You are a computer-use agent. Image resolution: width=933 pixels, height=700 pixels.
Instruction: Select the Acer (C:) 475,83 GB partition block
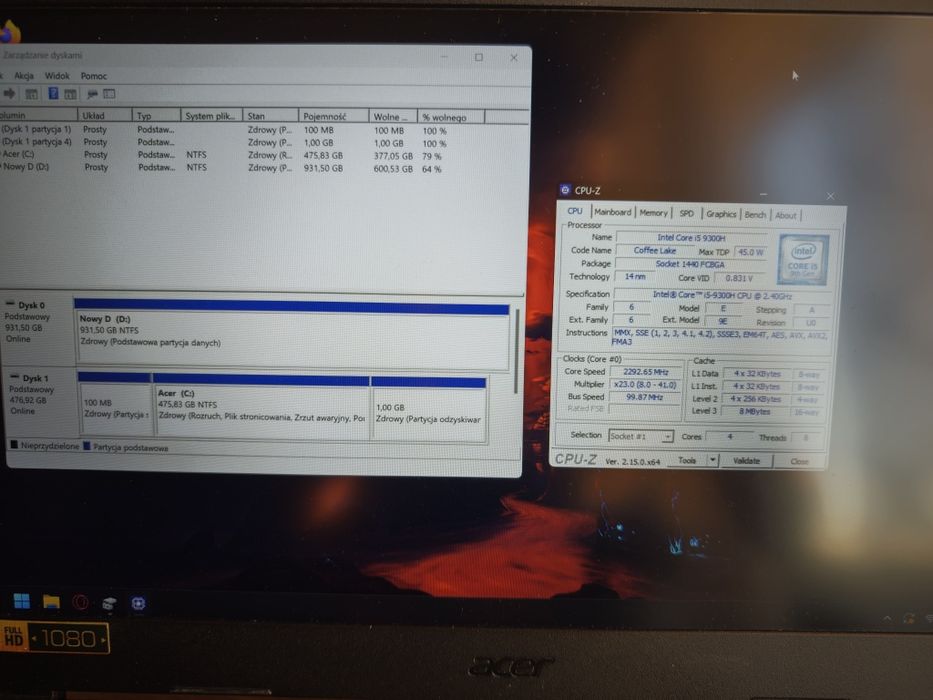(261, 407)
